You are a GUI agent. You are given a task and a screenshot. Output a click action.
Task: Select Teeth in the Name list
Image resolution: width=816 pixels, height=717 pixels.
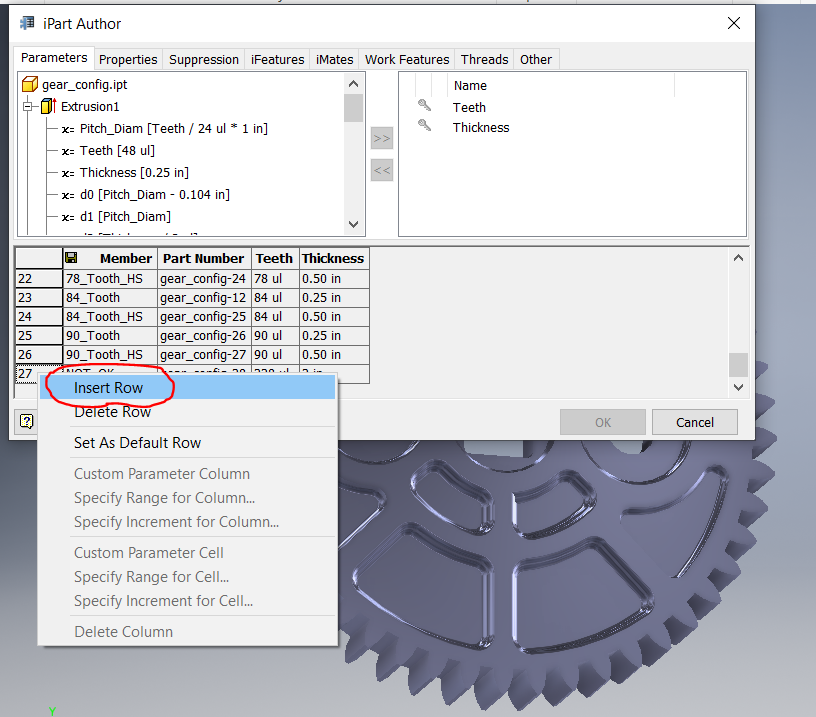[x=469, y=107]
